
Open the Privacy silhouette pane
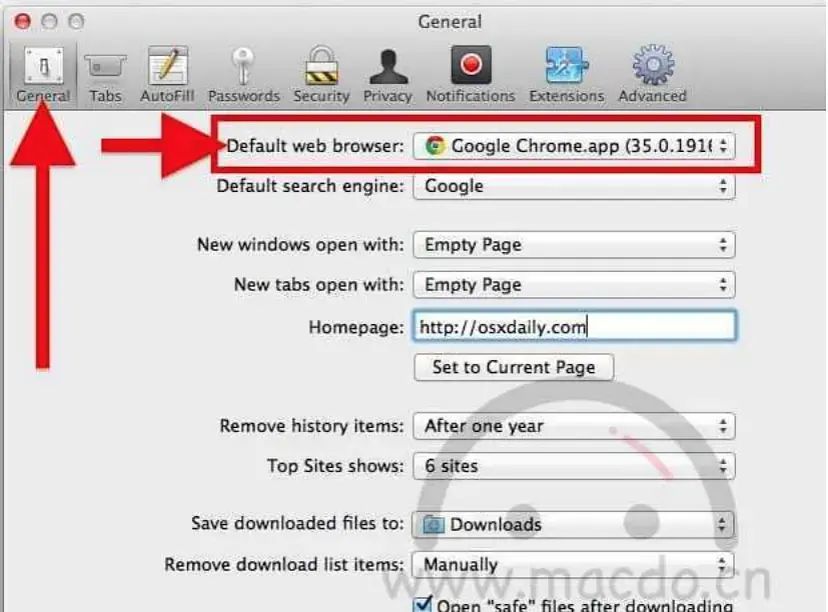coord(388,74)
